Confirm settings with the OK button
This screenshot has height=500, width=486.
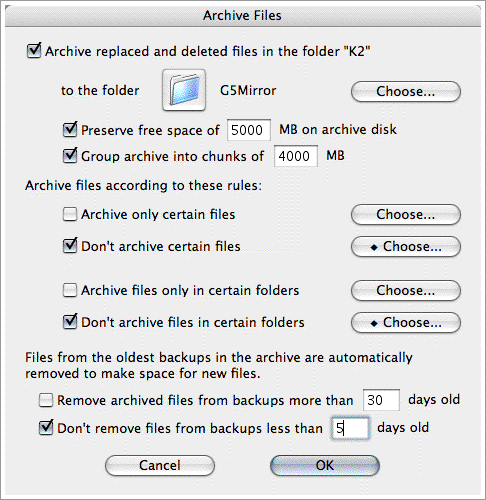[325, 465]
